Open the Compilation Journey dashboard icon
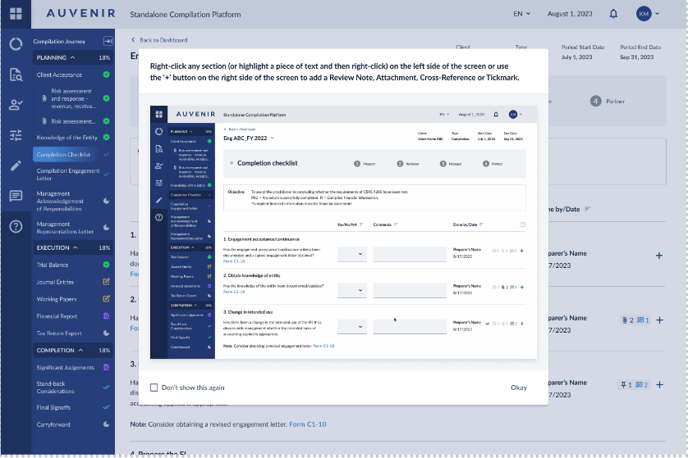Image resolution: width=688 pixels, height=458 pixels. (15, 43)
